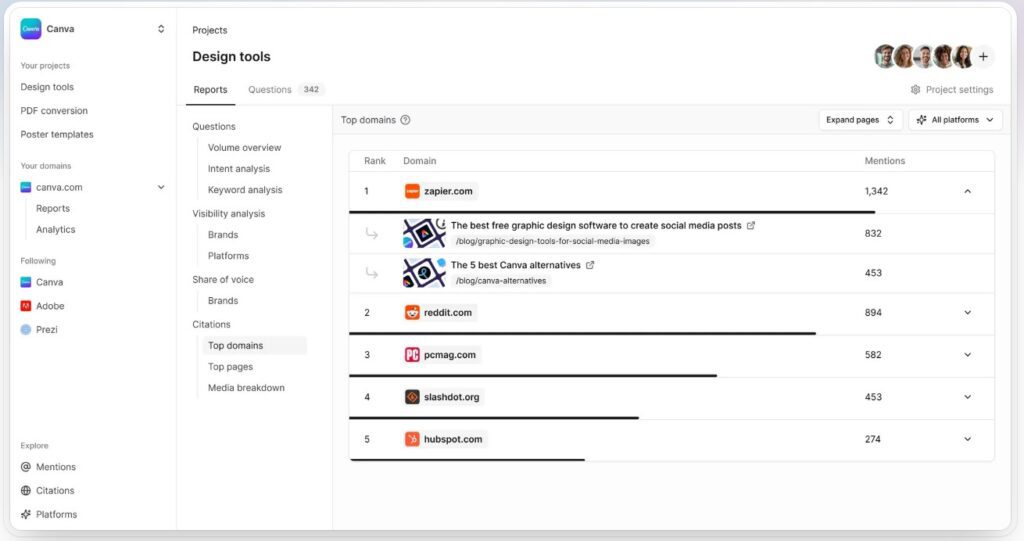Open Volume overview report
This screenshot has height=541, width=1024.
pyautogui.click(x=244, y=148)
